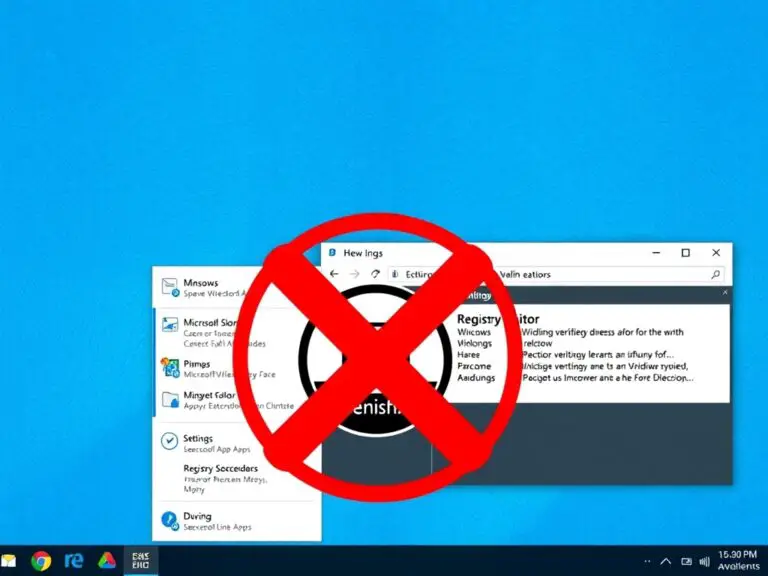This screenshot has height=576, width=768.
Task: Click the forward arrow in the window
Action: (x=355, y=274)
